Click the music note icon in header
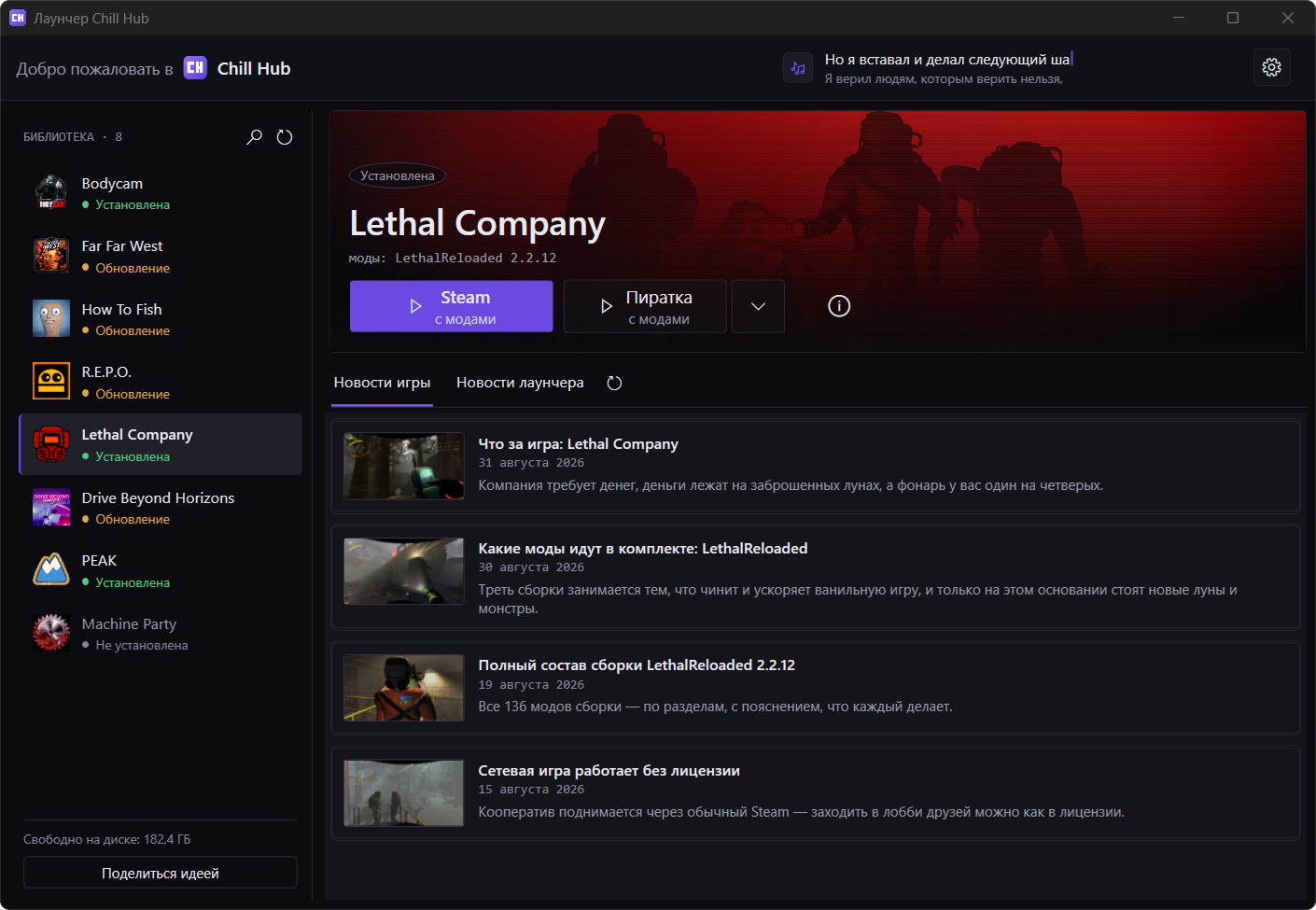The height and width of the screenshot is (910, 1316). coord(798,68)
